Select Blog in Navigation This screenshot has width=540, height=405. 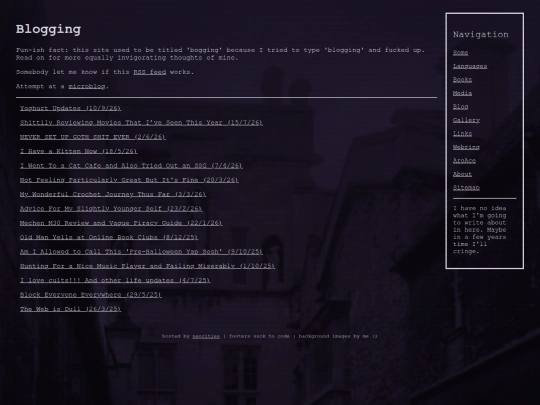[x=460, y=107]
